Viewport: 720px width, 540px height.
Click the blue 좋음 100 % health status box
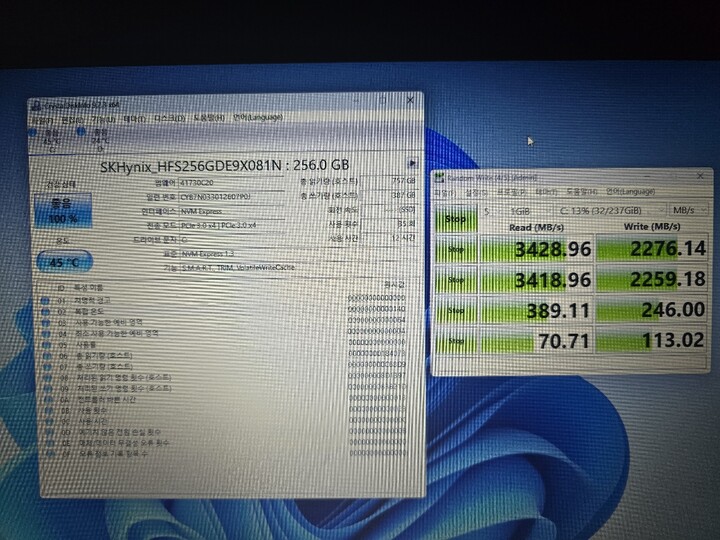[63, 211]
